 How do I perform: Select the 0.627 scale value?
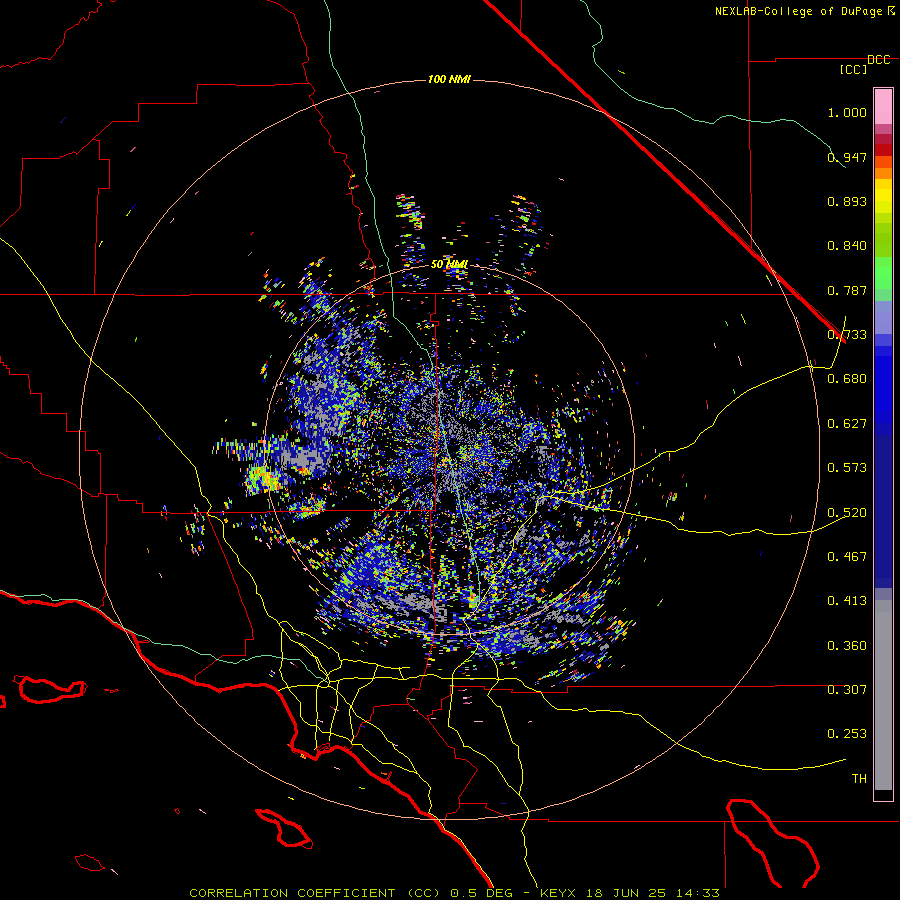coord(847,423)
